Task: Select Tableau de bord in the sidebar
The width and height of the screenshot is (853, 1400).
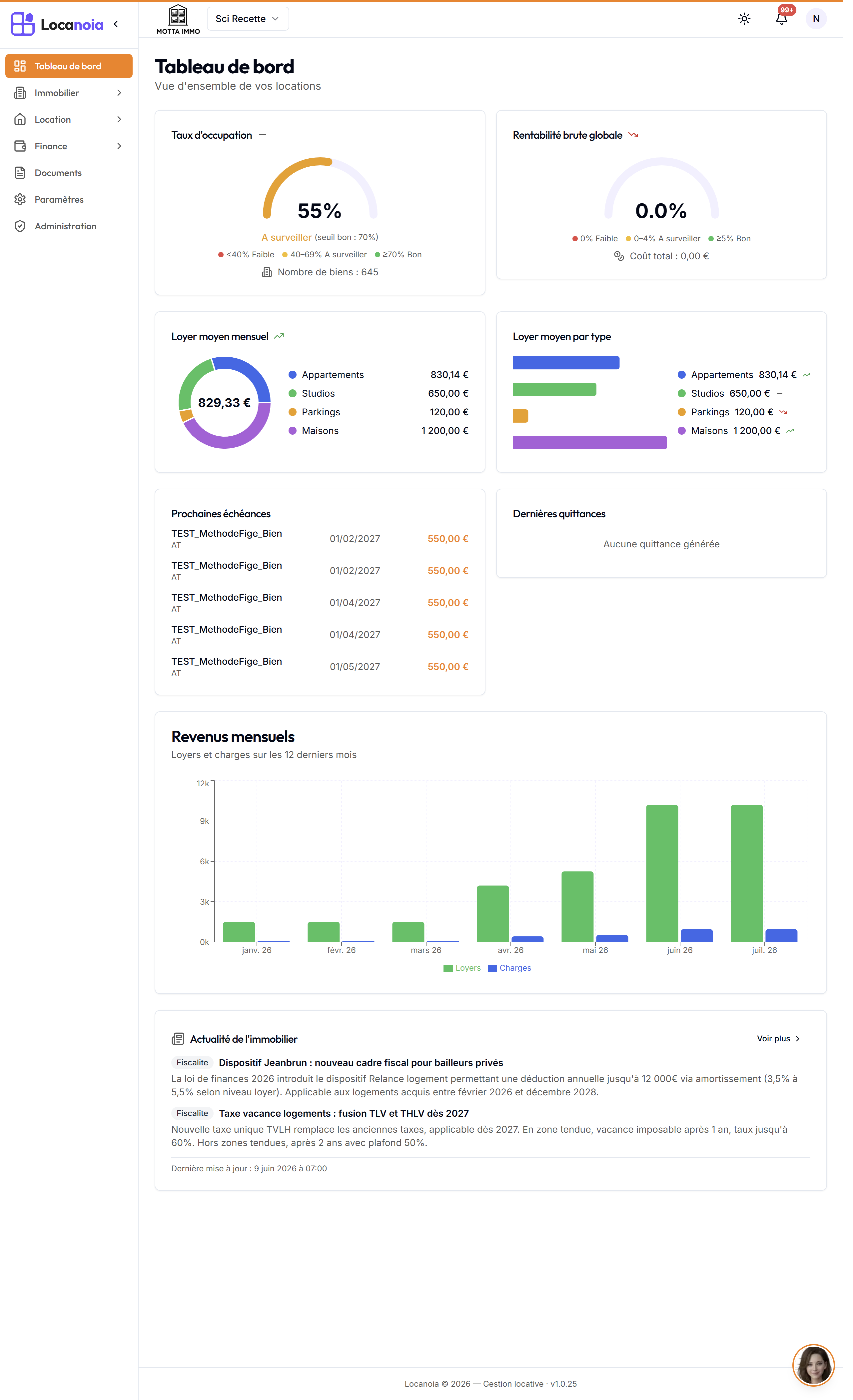Action: coord(69,66)
